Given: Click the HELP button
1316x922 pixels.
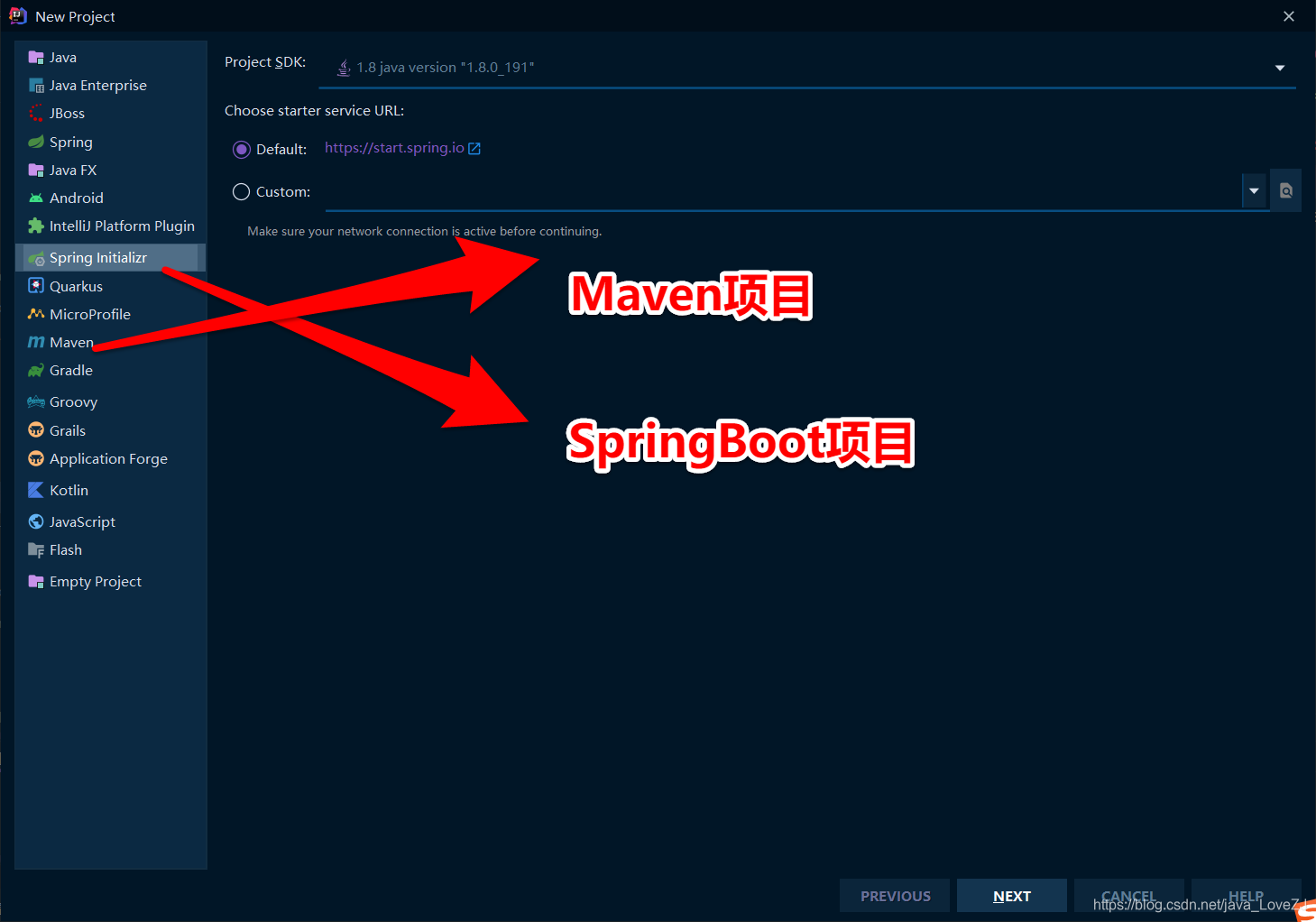Looking at the screenshot, I should (1246, 896).
